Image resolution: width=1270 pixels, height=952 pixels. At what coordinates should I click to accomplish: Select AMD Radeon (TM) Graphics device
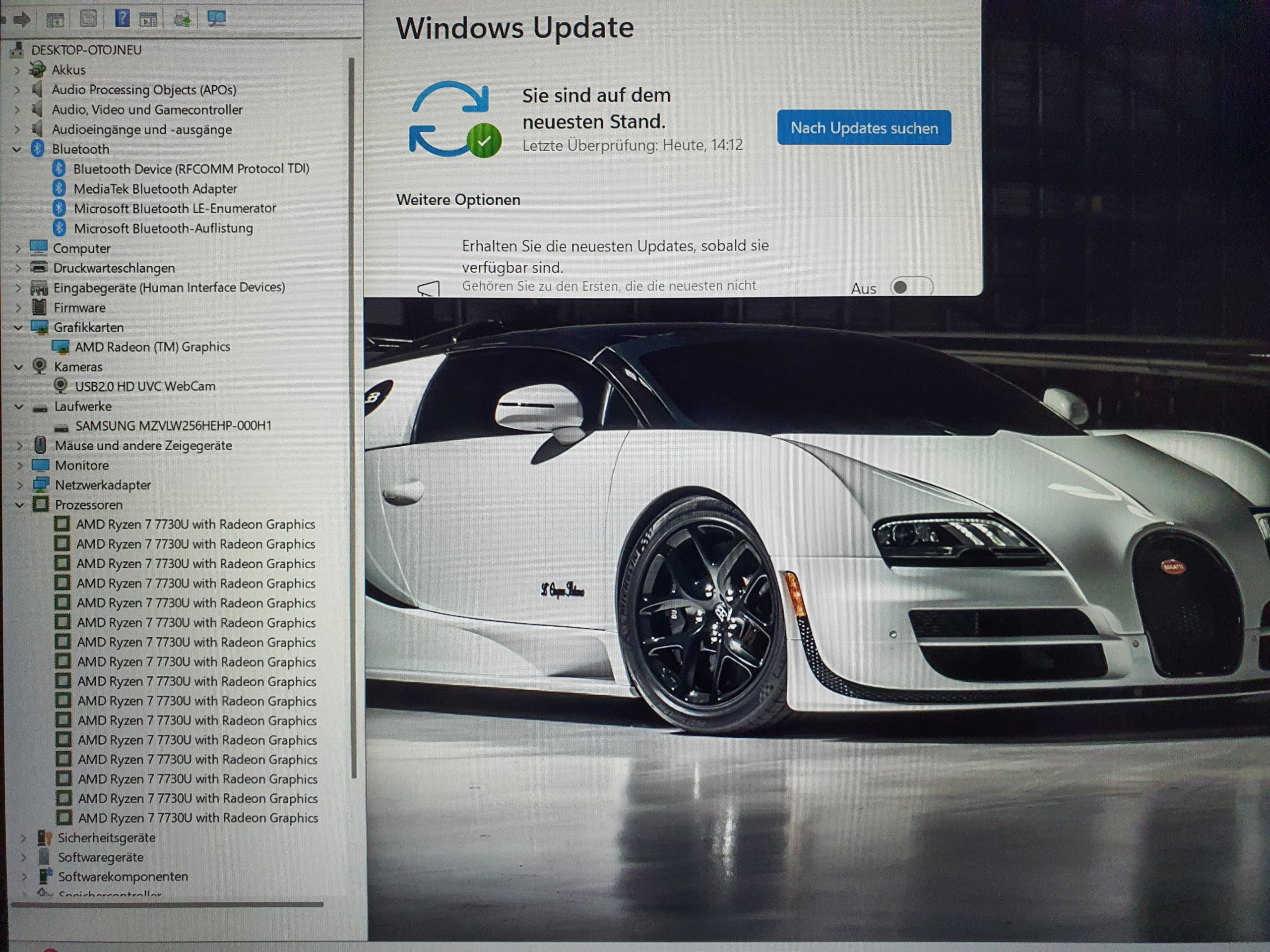pyautogui.click(x=152, y=347)
